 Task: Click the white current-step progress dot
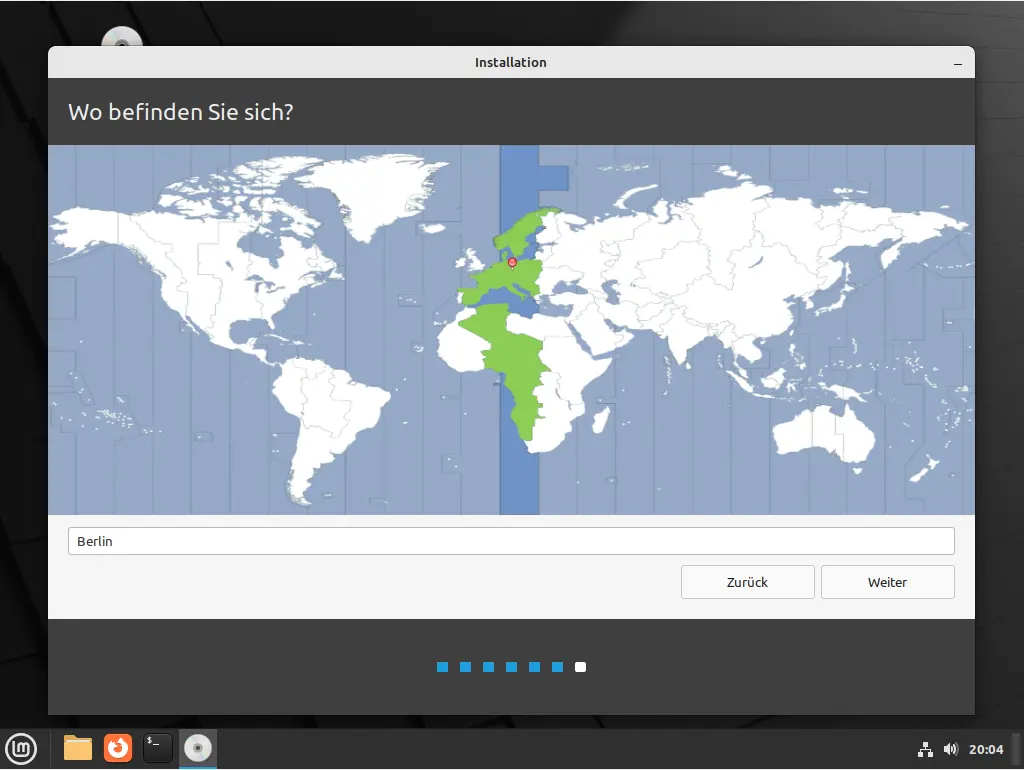(x=581, y=667)
